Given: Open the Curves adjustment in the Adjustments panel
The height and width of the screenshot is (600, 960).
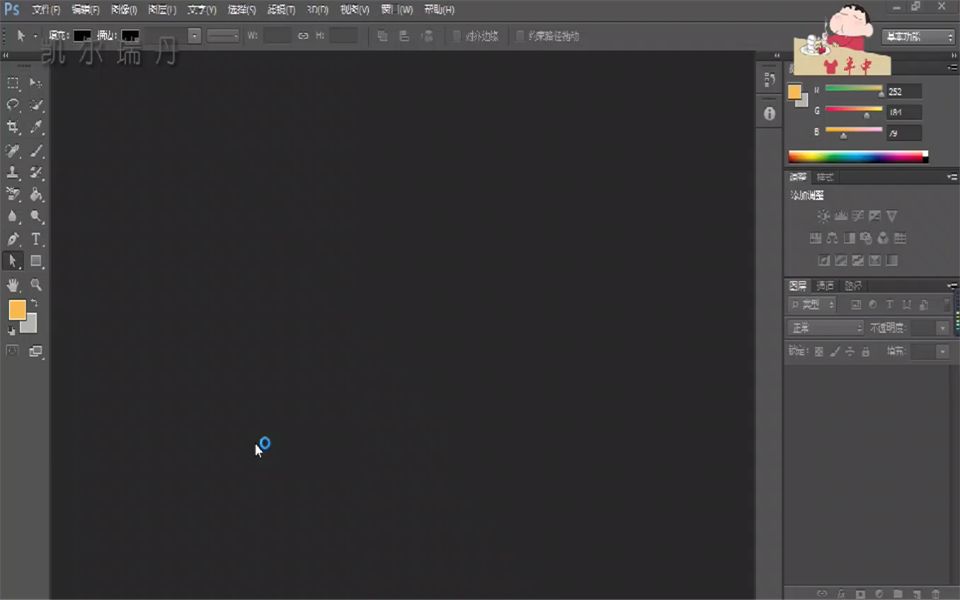Looking at the screenshot, I should pyautogui.click(x=858, y=215).
